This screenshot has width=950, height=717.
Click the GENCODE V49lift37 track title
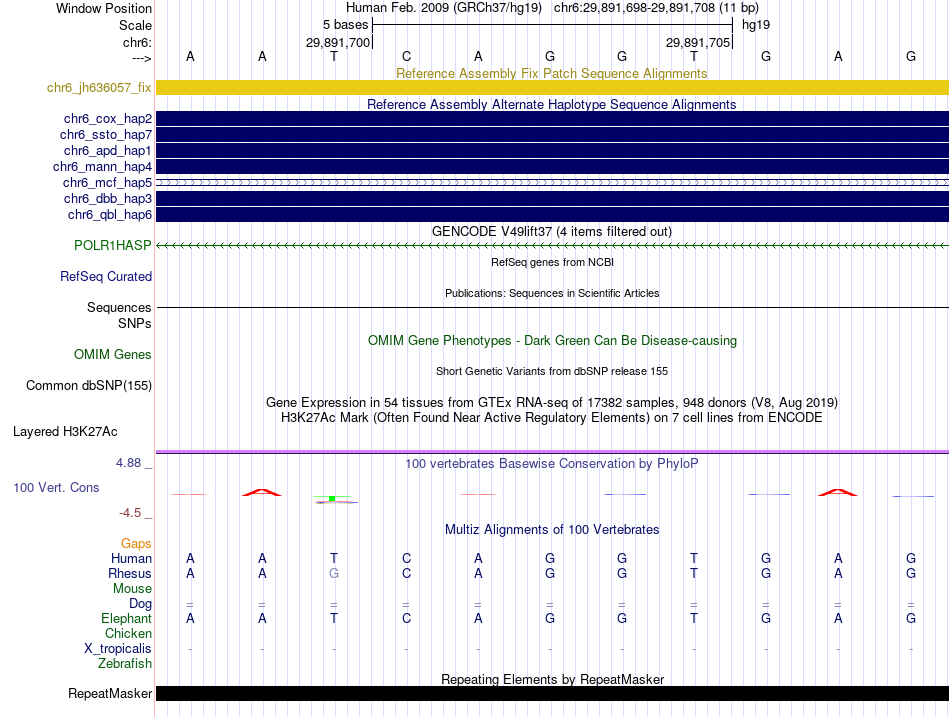point(552,232)
